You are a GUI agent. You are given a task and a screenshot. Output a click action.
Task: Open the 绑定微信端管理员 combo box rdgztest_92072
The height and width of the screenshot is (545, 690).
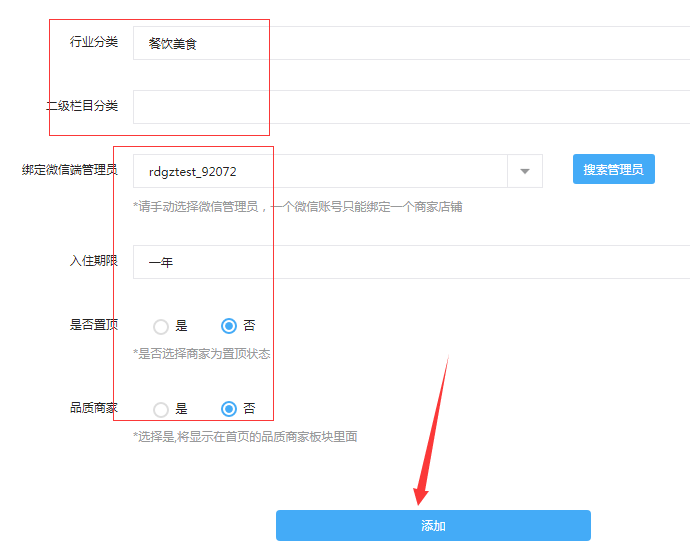pyautogui.click(x=338, y=171)
